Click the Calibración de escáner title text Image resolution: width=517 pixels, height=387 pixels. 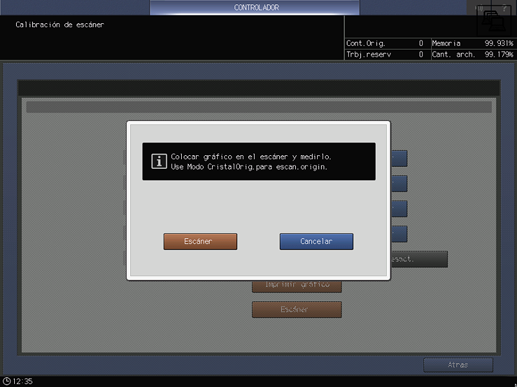coord(60,25)
